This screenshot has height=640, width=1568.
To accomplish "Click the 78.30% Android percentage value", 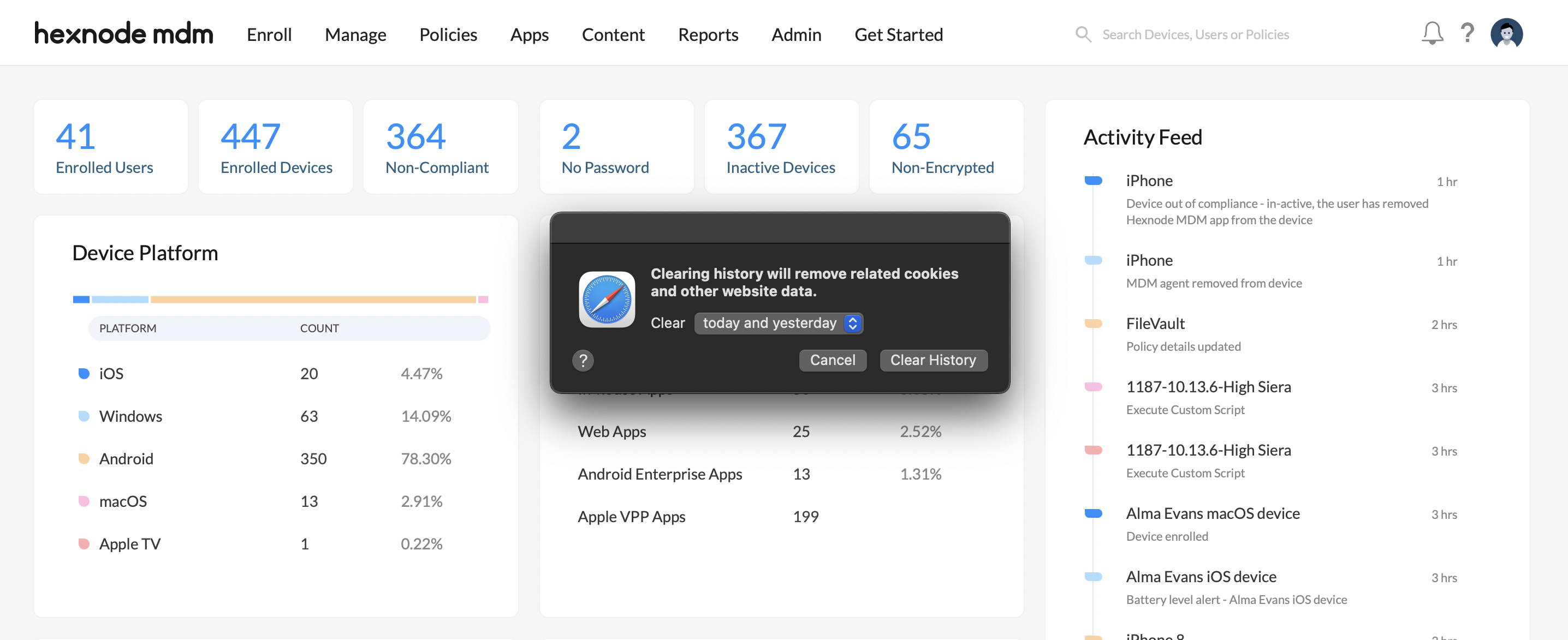I will pyautogui.click(x=425, y=459).
